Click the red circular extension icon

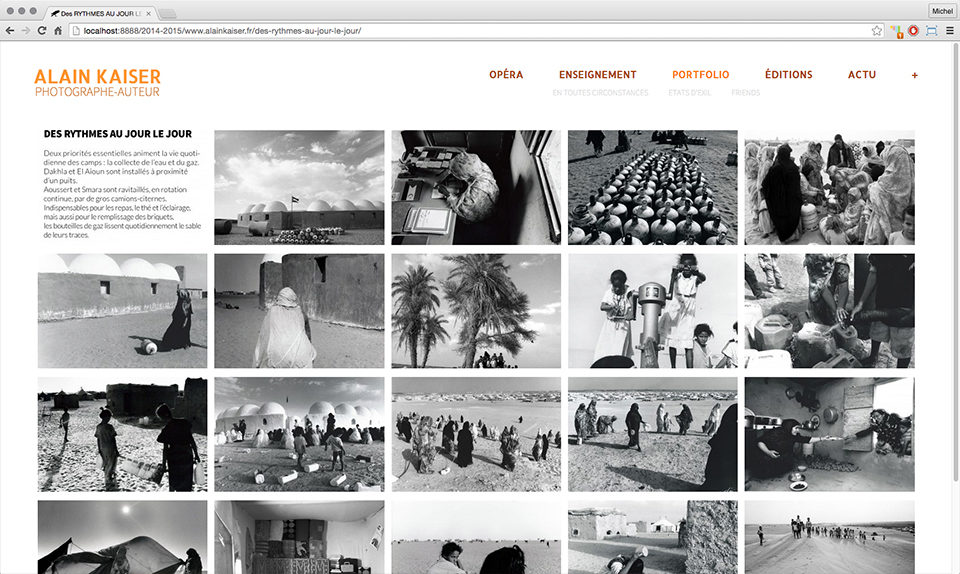(913, 30)
